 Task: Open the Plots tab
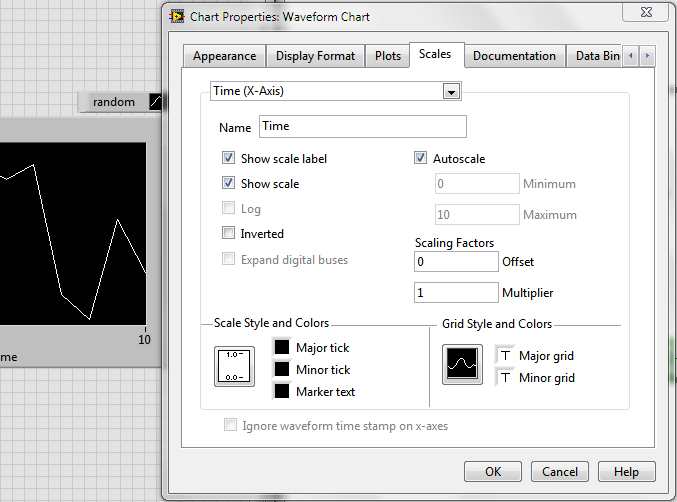point(388,56)
